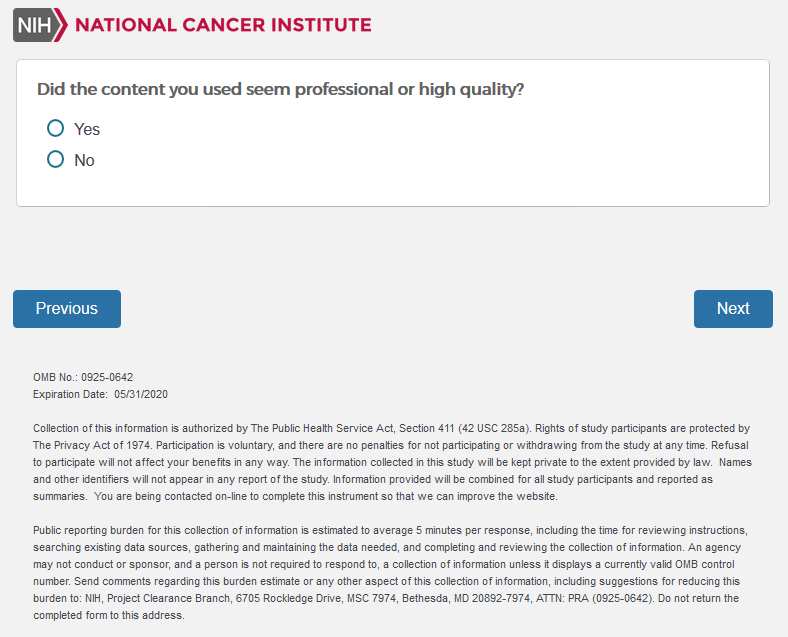This screenshot has width=788, height=637.
Task: Go back with the Previous button
Action: (67, 309)
